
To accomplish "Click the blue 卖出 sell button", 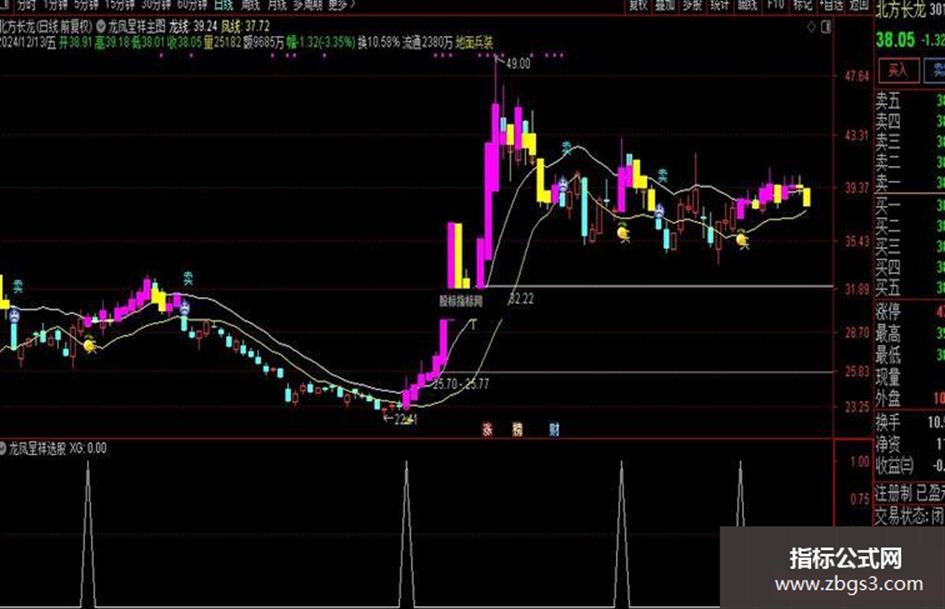I will pyautogui.click(x=935, y=71).
